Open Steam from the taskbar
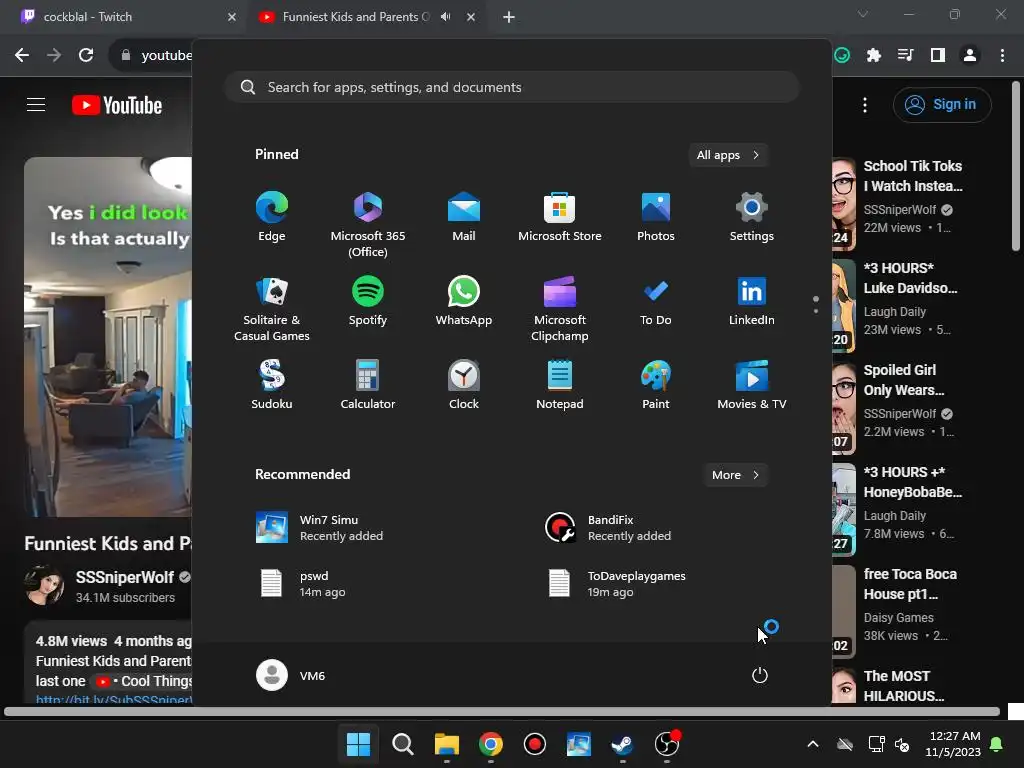The width and height of the screenshot is (1024, 768). (622, 744)
